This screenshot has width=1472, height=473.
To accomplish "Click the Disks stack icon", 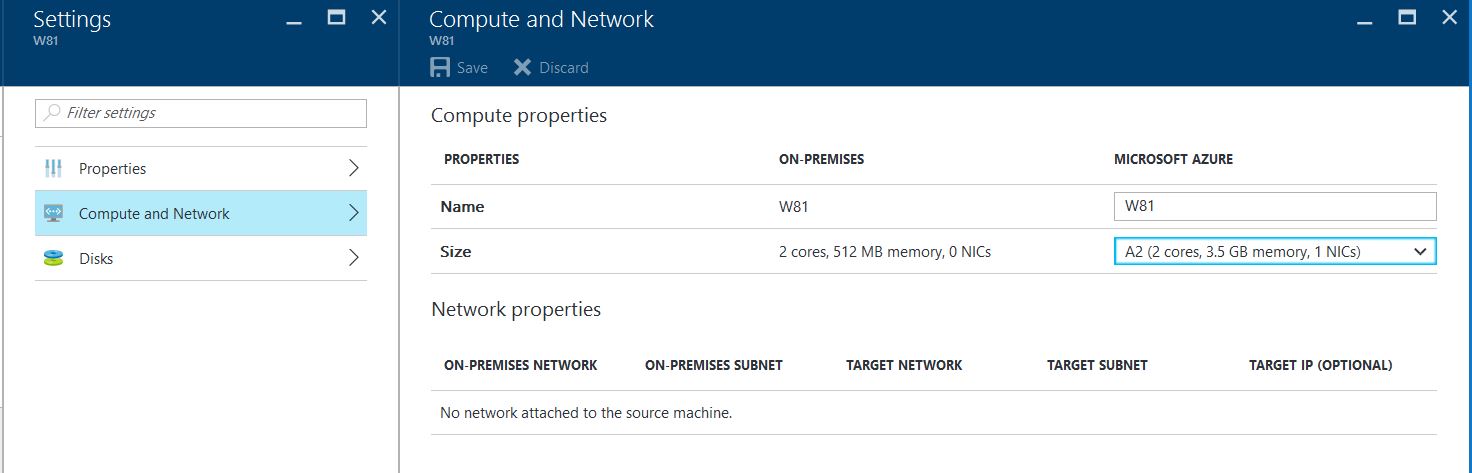I will pyautogui.click(x=54, y=258).
